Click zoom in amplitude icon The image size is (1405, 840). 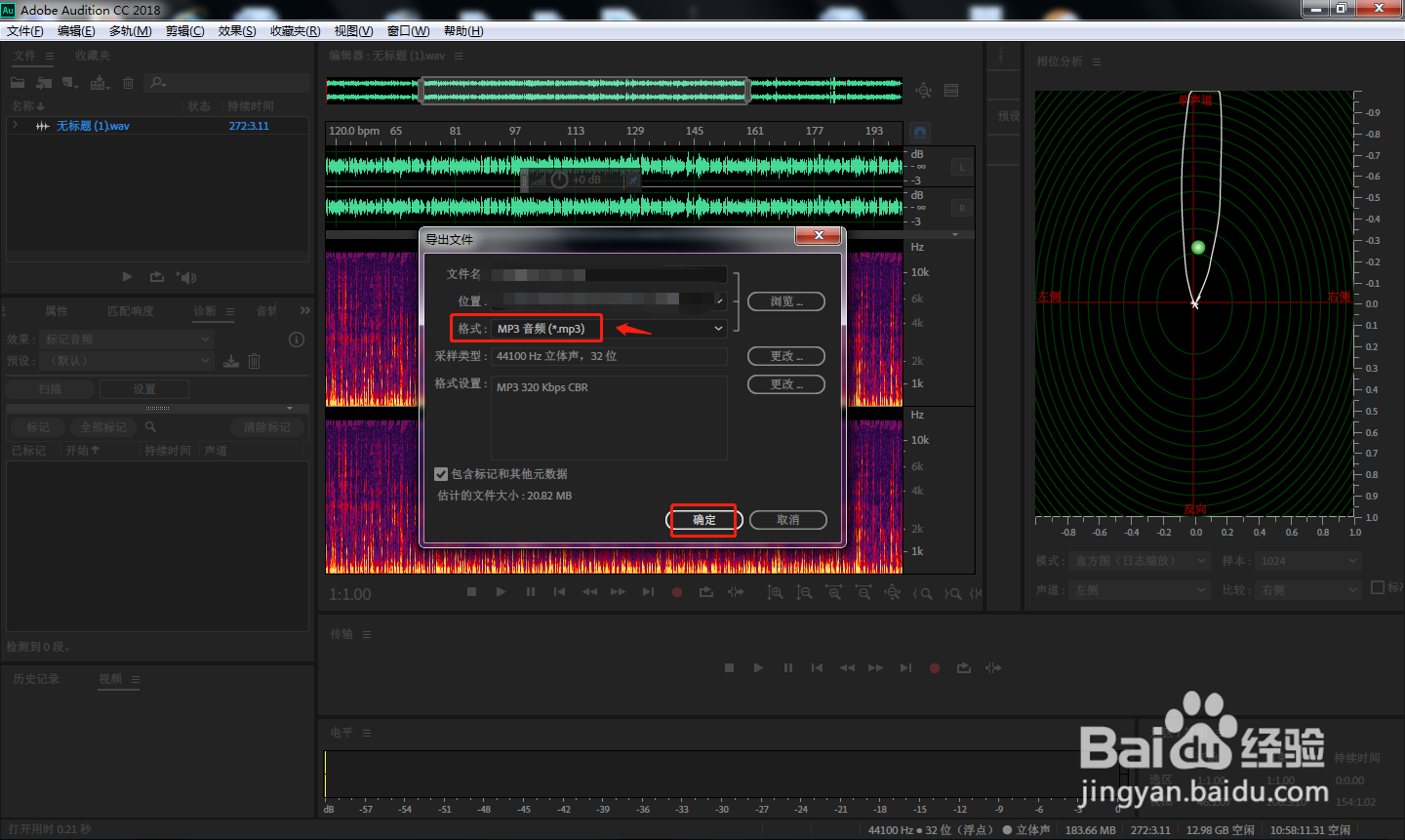(x=775, y=592)
